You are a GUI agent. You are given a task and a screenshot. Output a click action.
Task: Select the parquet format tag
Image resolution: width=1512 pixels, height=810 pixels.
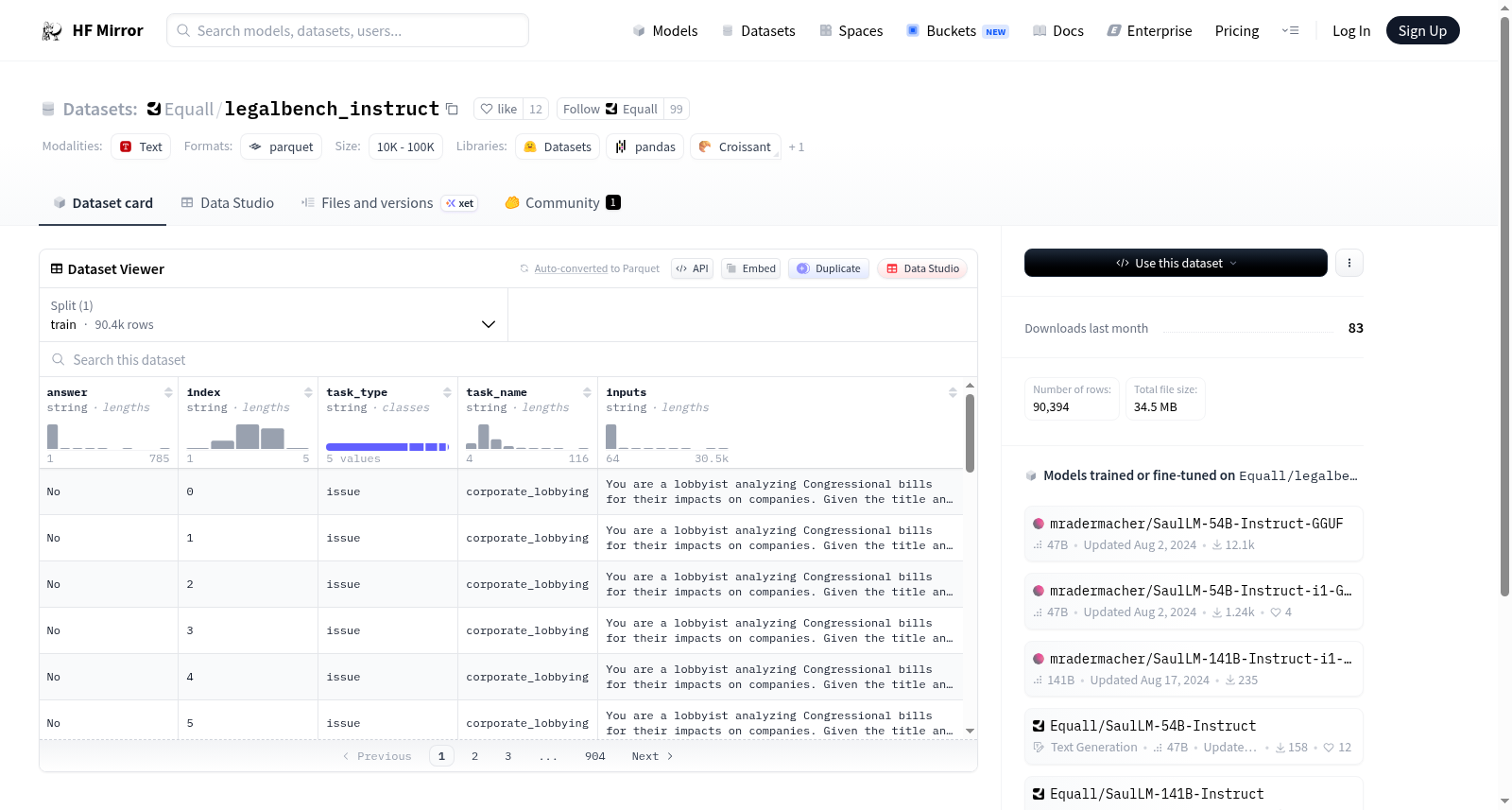282,146
